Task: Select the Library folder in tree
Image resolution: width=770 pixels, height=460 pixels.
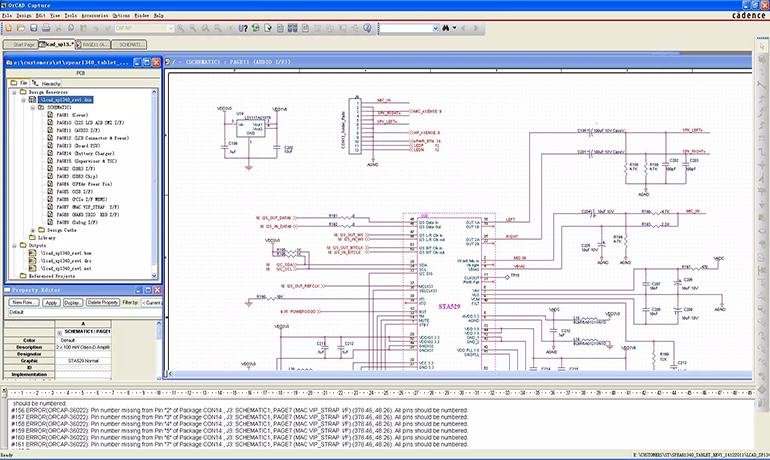Action: pyautogui.click(x=47, y=238)
